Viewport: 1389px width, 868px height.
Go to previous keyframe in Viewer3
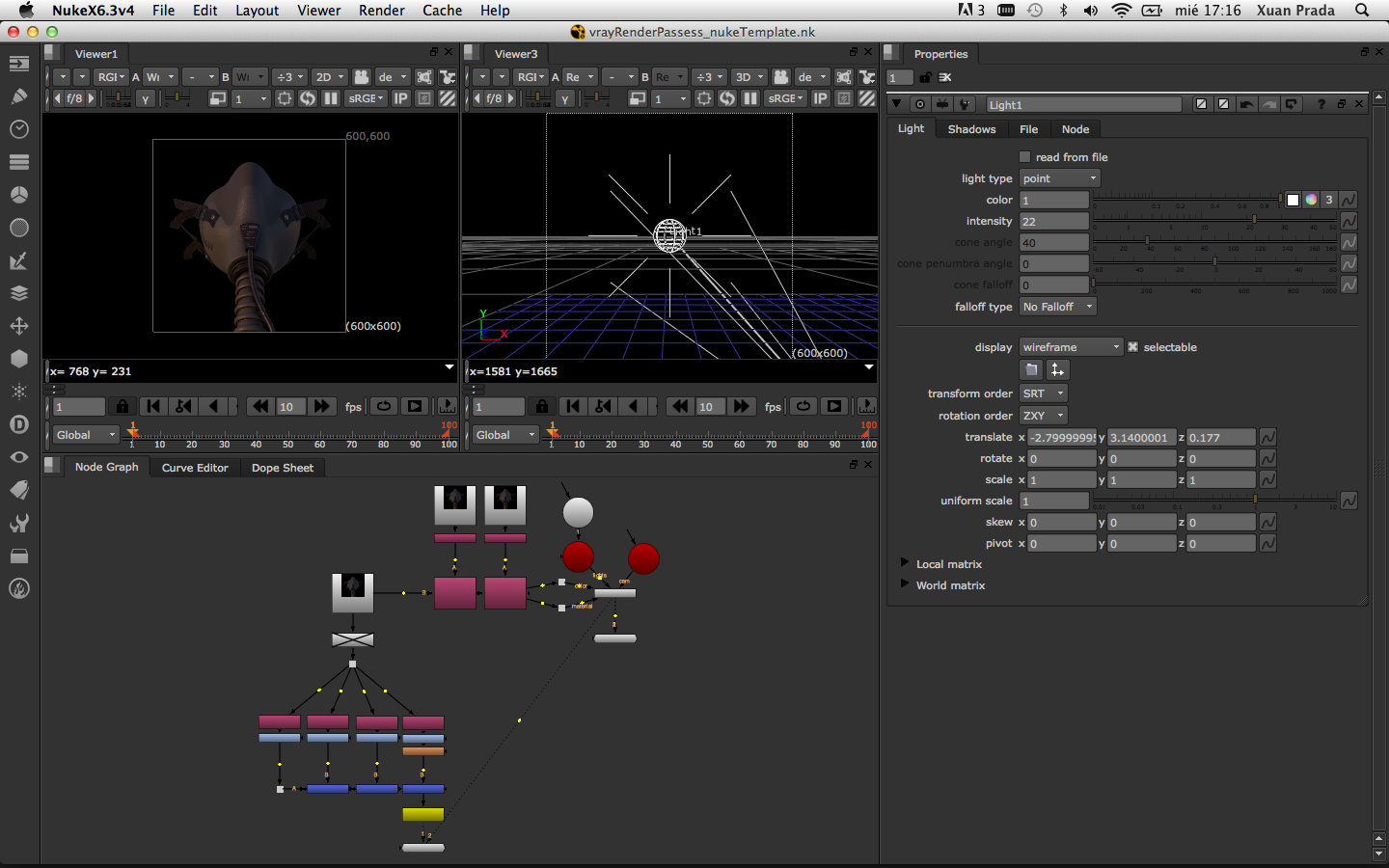pyautogui.click(x=603, y=407)
